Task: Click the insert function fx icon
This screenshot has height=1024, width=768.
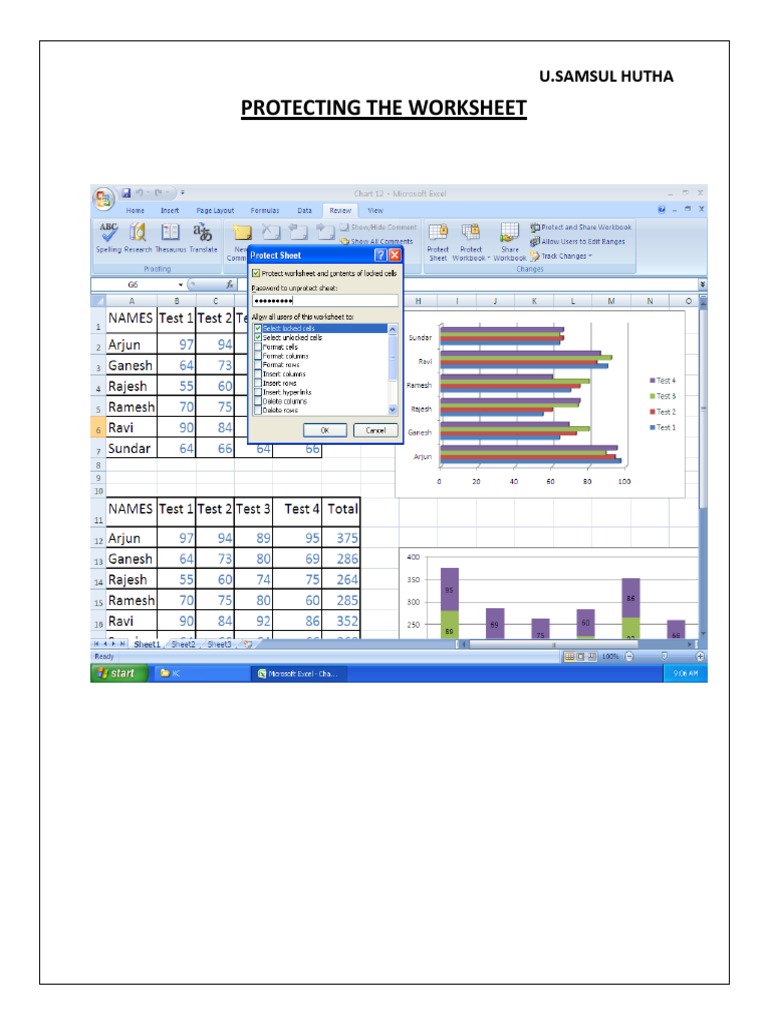Action: [230, 284]
